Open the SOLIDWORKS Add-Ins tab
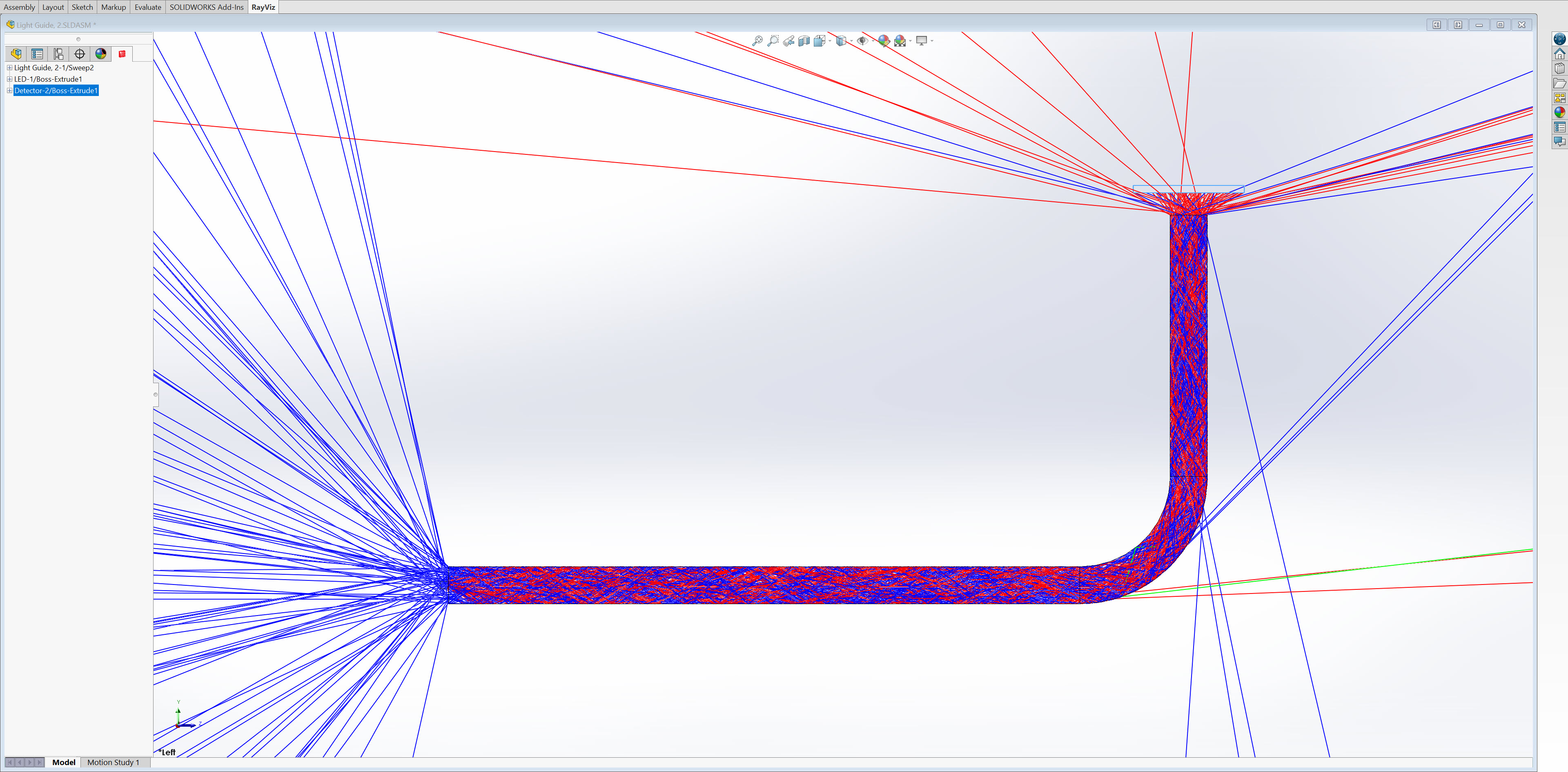The image size is (1568, 772). pos(206,7)
